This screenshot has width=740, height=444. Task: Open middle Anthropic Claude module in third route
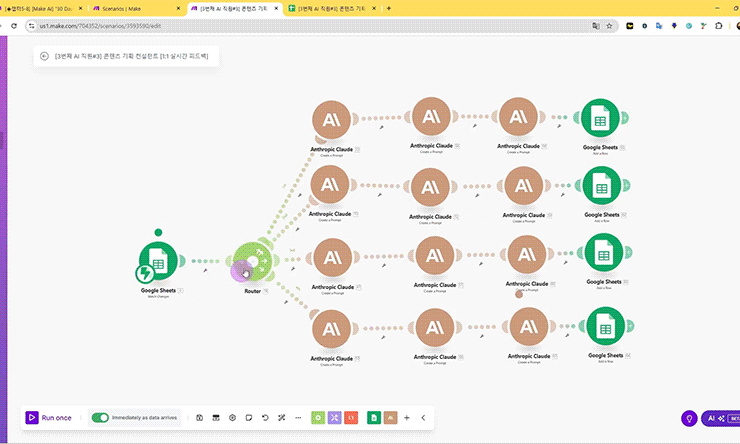tap(435, 256)
